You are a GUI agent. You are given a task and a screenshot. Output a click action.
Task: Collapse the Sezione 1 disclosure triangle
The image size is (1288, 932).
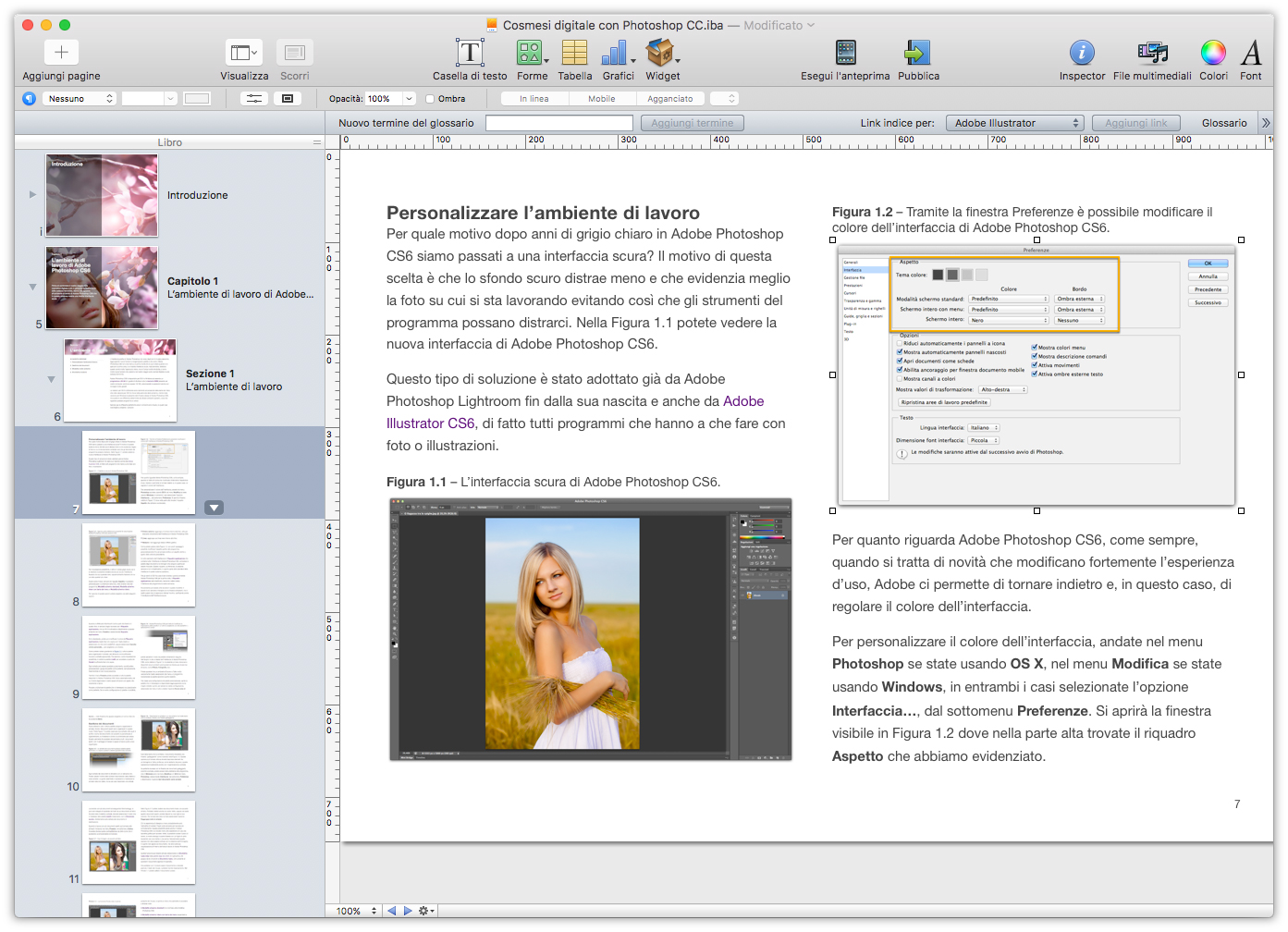click(51, 379)
